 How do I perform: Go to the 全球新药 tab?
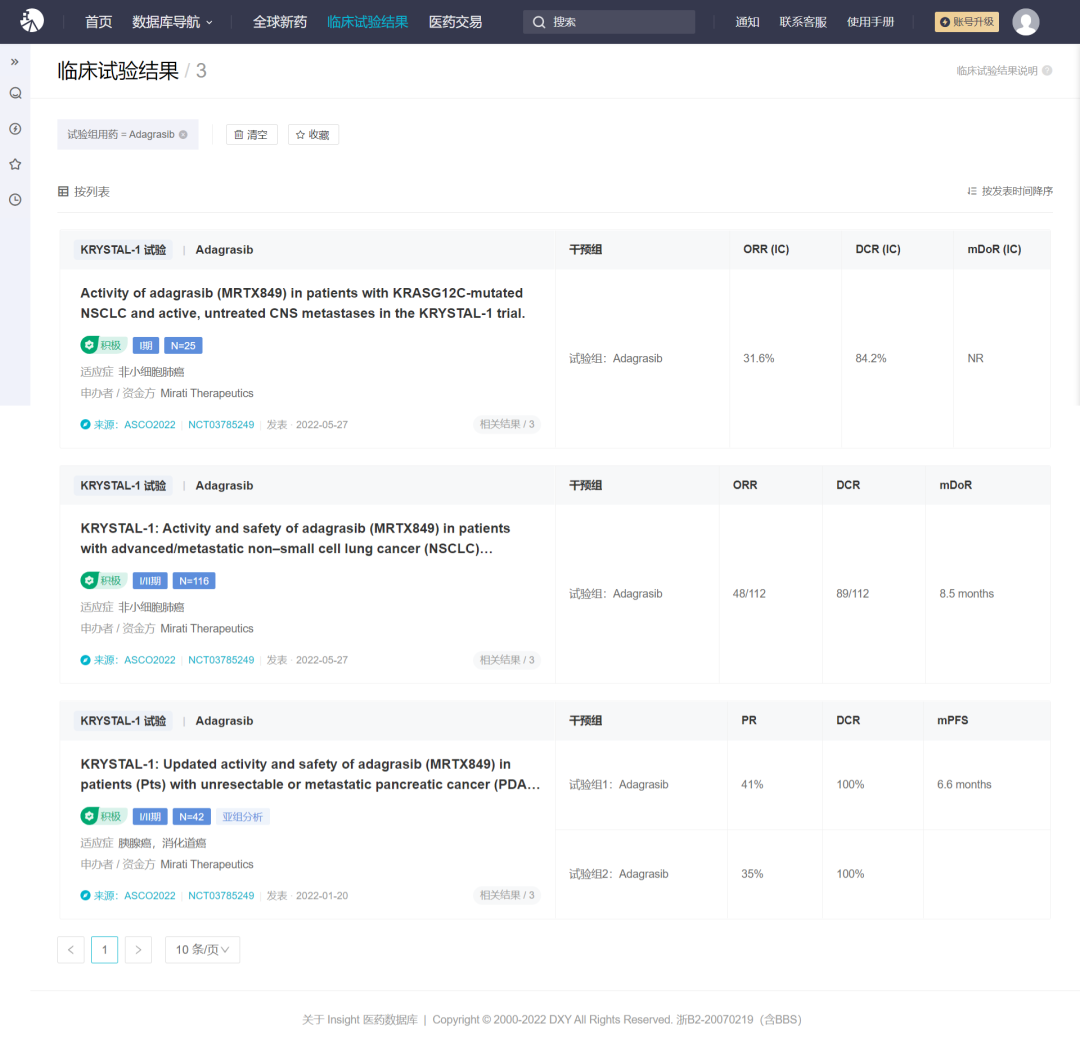coord(279,22)
